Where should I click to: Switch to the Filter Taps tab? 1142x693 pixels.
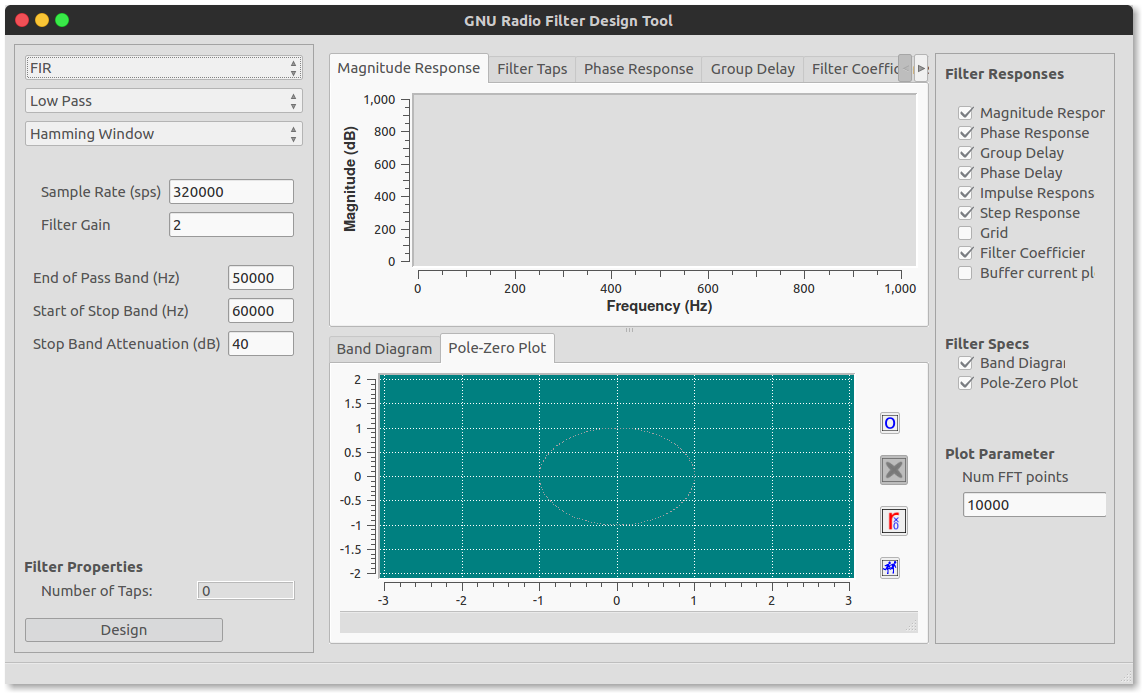coord(532,69)
